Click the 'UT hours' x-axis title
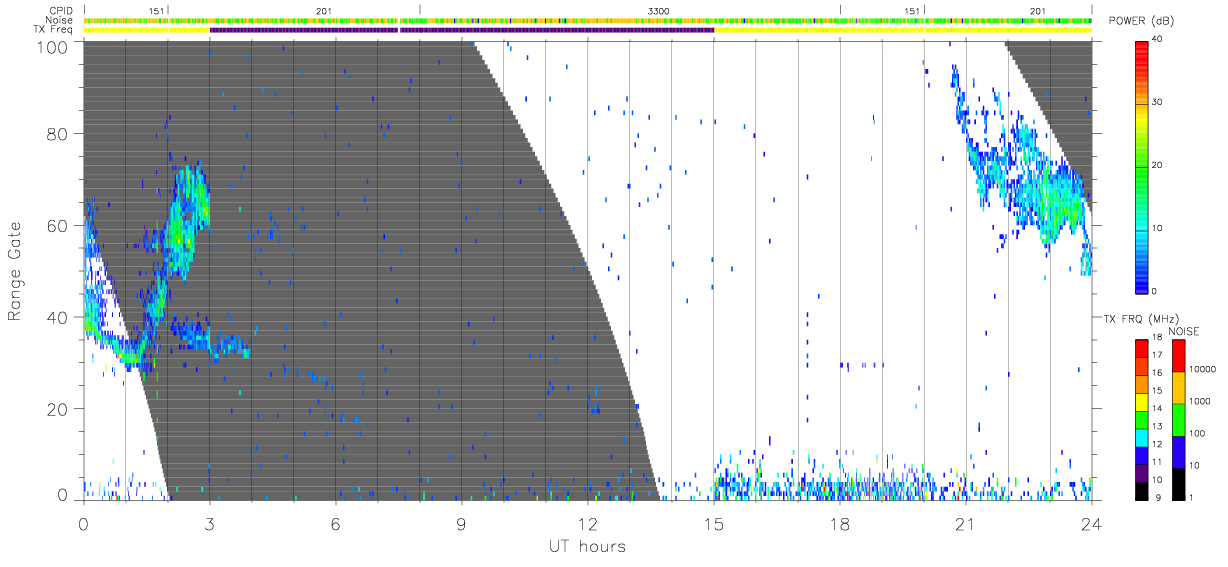Screen dimensions: 1228x567 point(587,546)
